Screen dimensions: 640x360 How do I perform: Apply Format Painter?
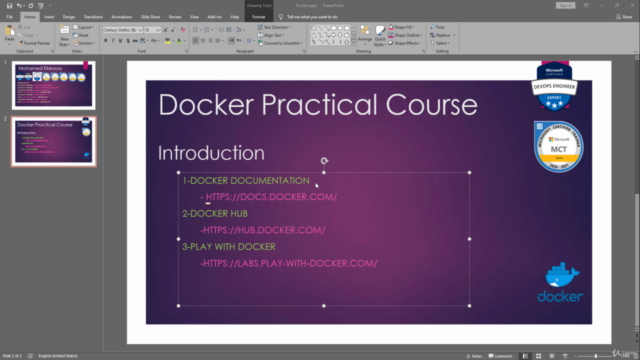point(34,43)
